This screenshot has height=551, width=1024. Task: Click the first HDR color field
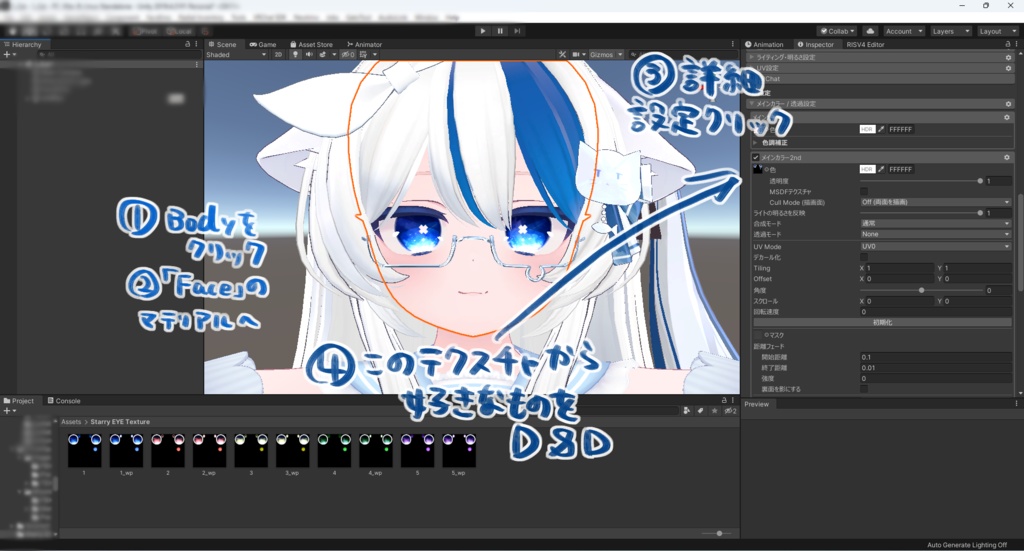pyautogui.click(x=867, y=129)
